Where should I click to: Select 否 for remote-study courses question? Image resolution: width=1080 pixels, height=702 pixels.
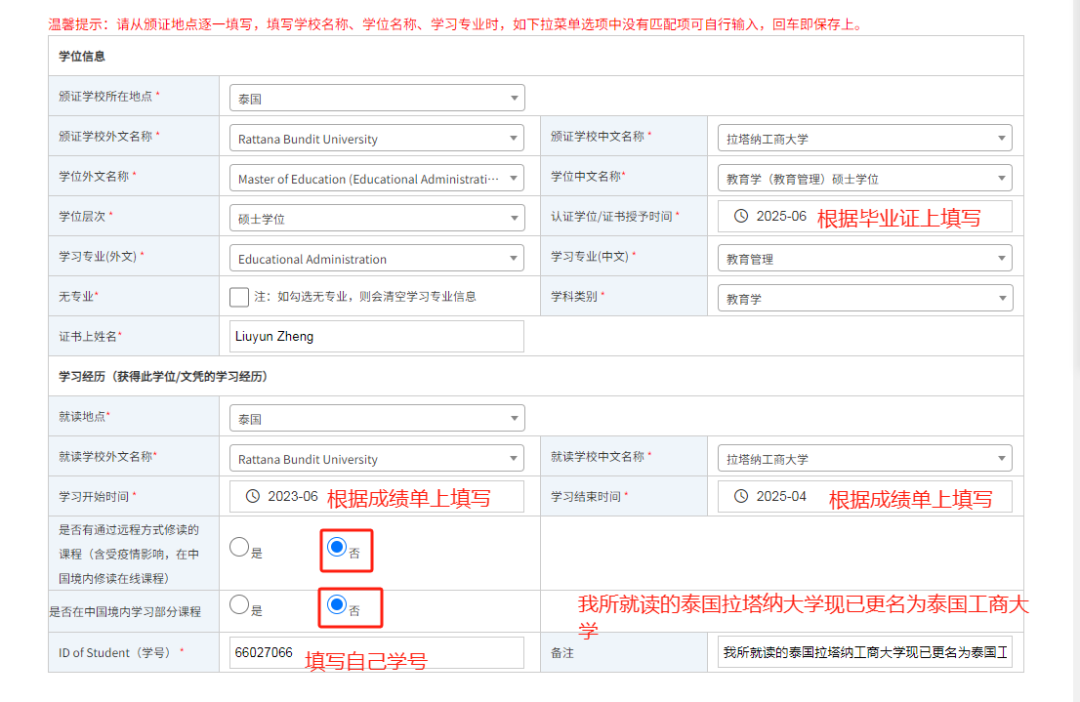point(337,547)
